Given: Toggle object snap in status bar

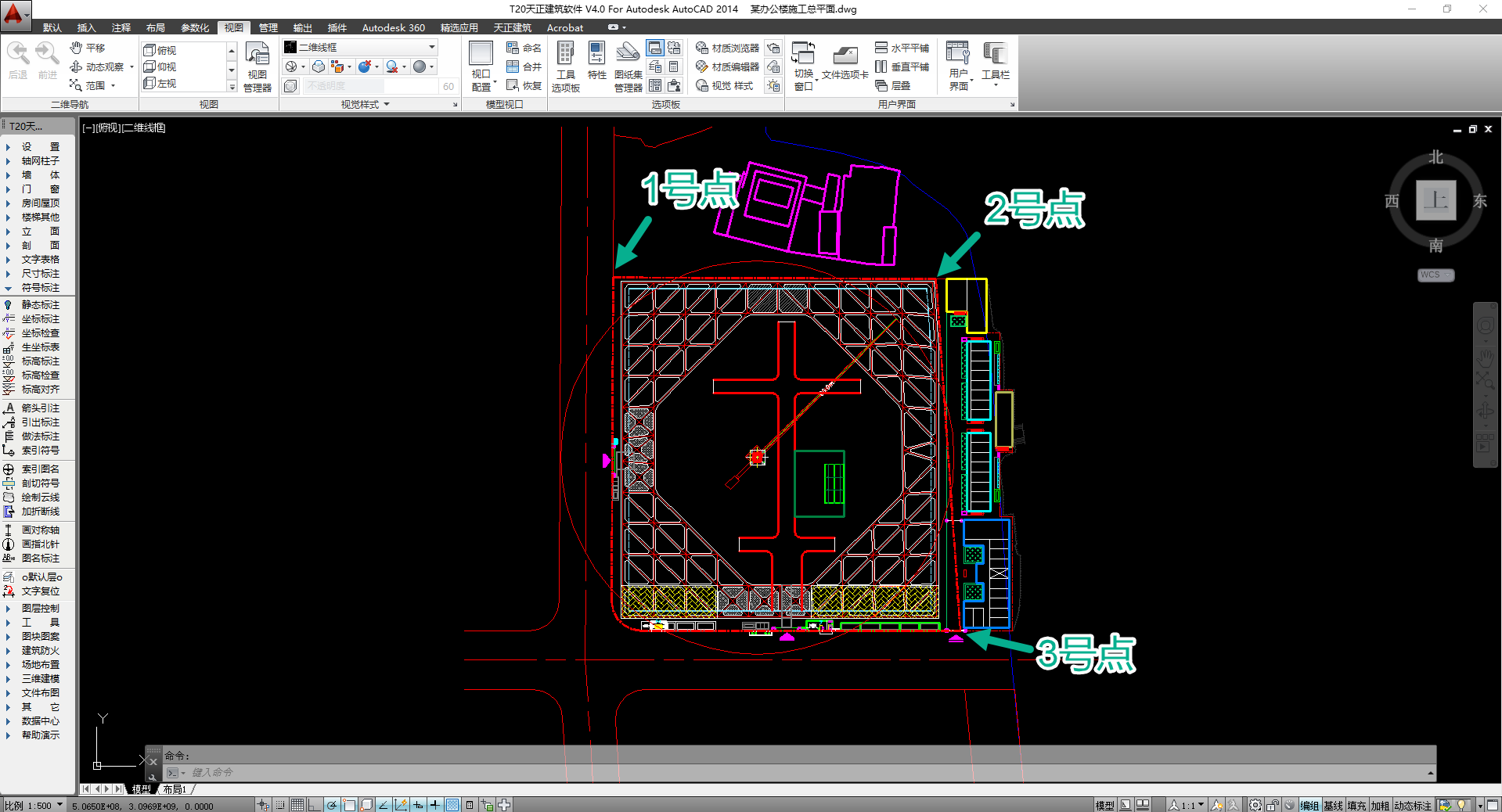Looking at the screenshot, I should point(349,805).
